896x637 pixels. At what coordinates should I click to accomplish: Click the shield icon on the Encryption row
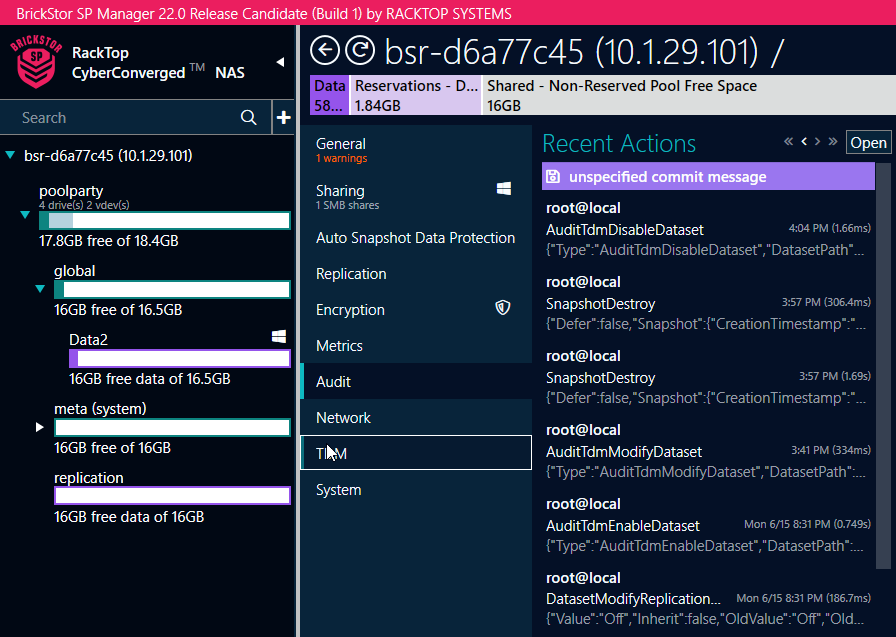pos(503,308)
